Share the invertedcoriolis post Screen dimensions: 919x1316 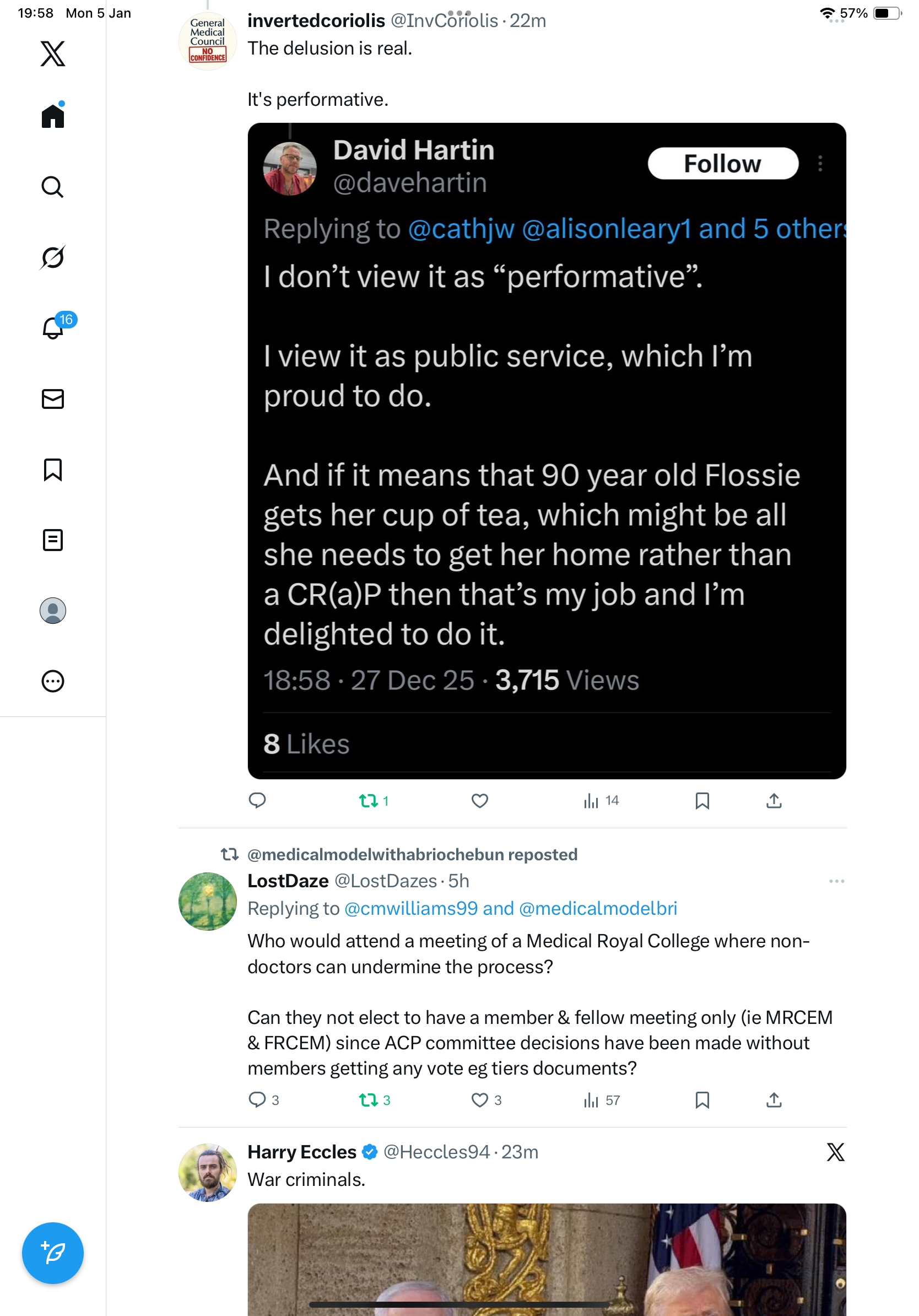tap(774, 801)
